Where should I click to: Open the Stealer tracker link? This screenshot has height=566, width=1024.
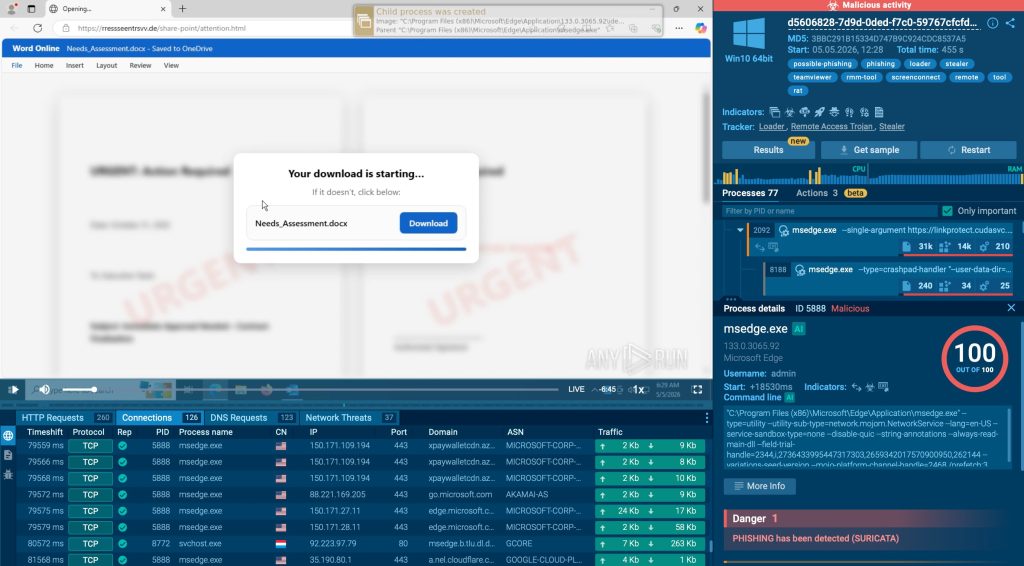(891, 127)
